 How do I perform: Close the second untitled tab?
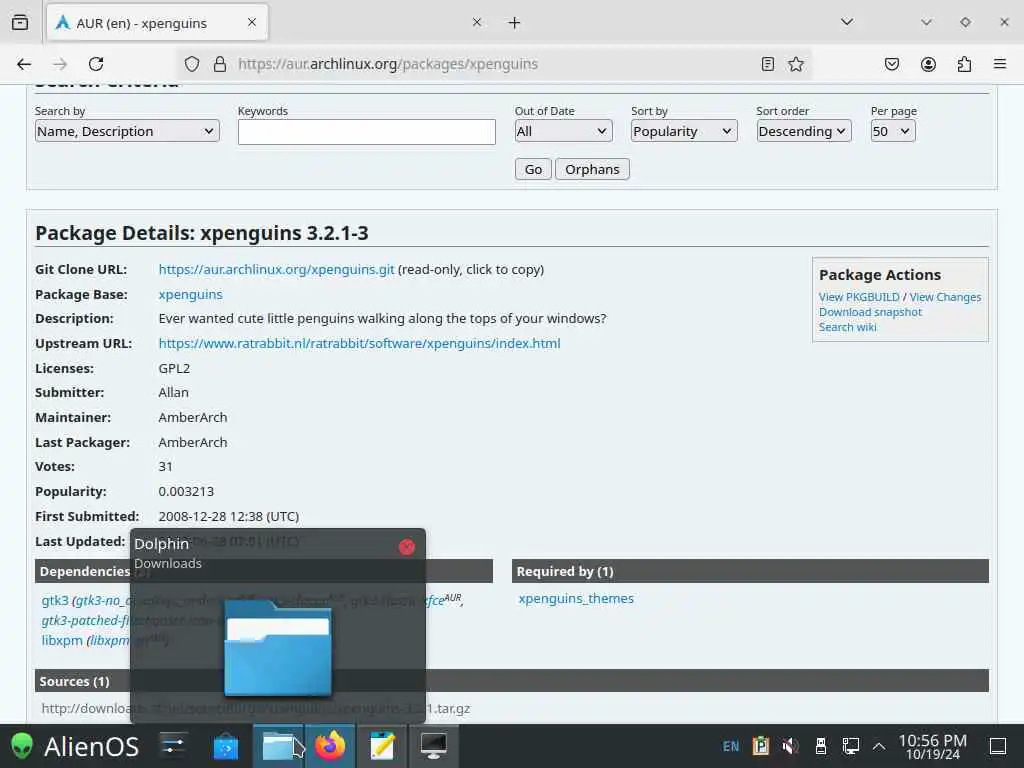coord(477,22)
